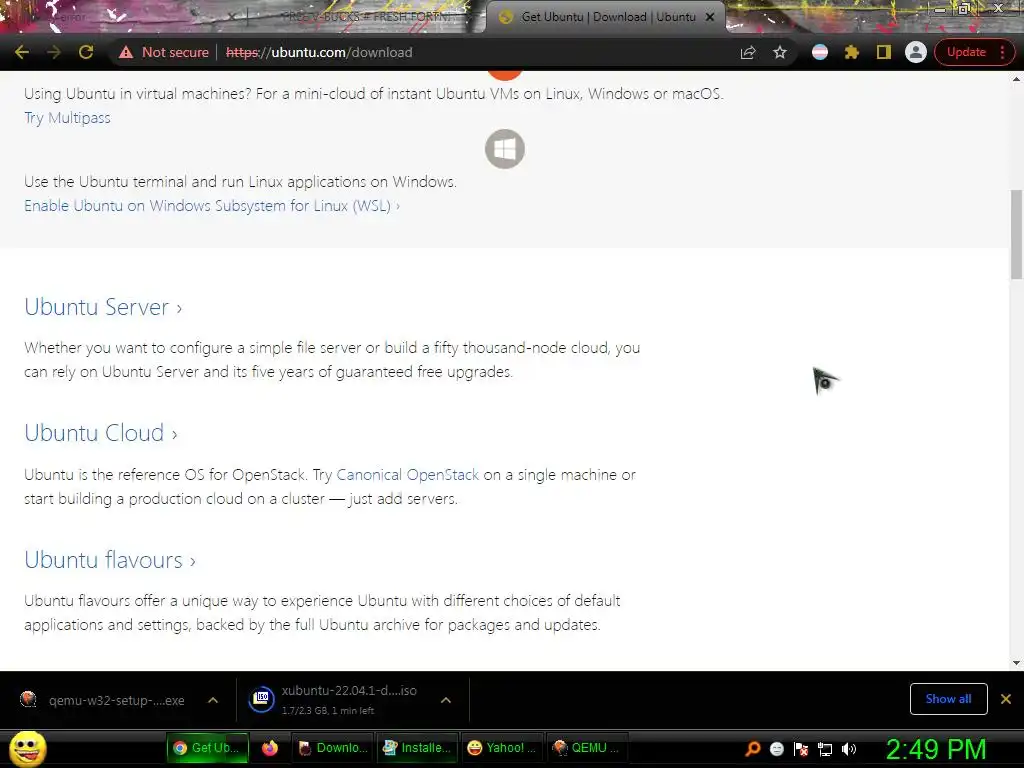This screenshot has width=1024, height=768.
Task: Click the round face tray icon
Action: click(776, 749)
